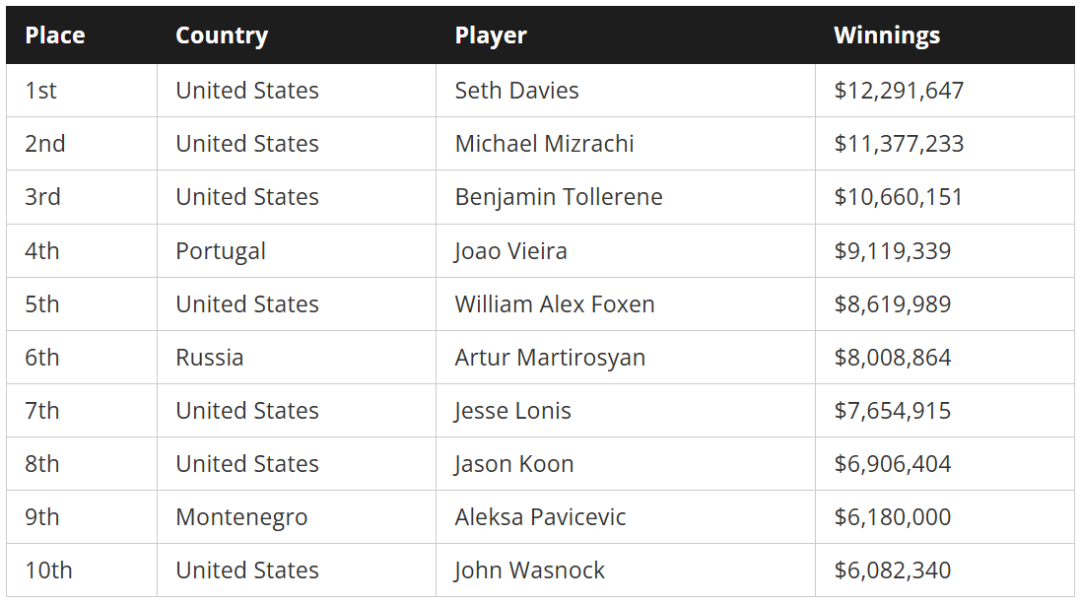
Task: Click the Player column header
Action: click(490, 35)
